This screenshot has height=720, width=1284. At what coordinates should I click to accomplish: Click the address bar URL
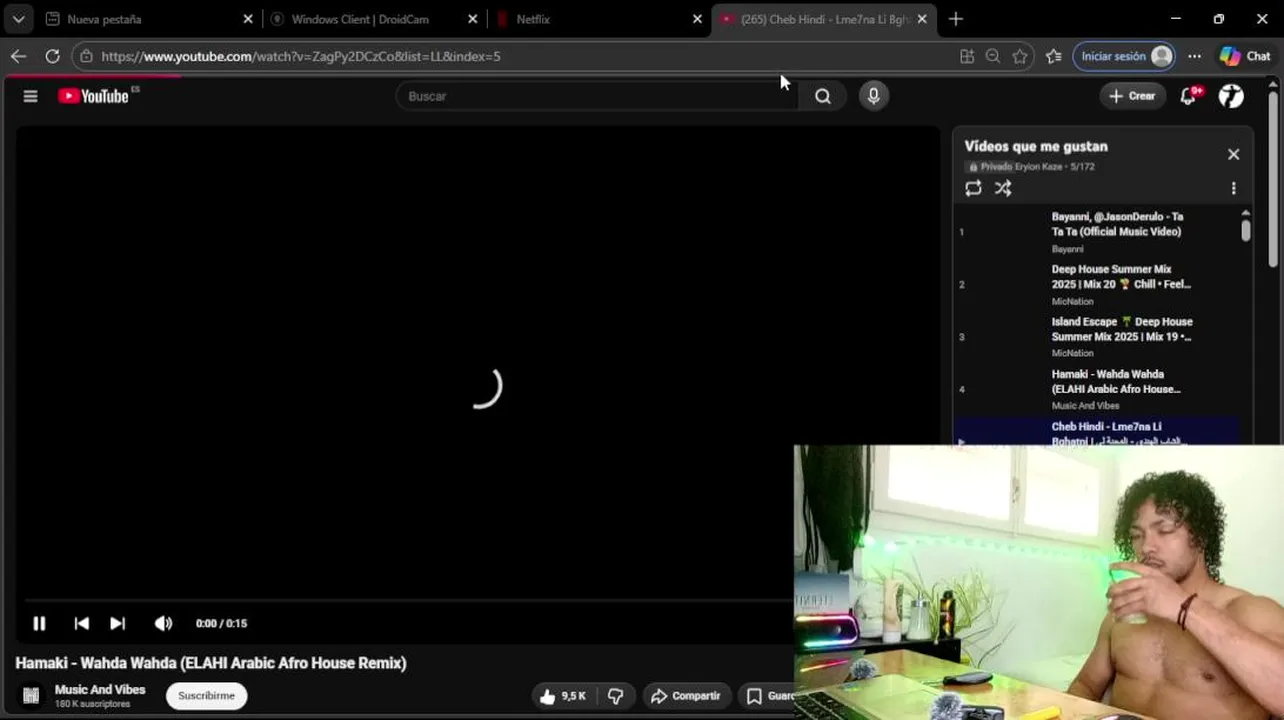(x=301, y=56)
